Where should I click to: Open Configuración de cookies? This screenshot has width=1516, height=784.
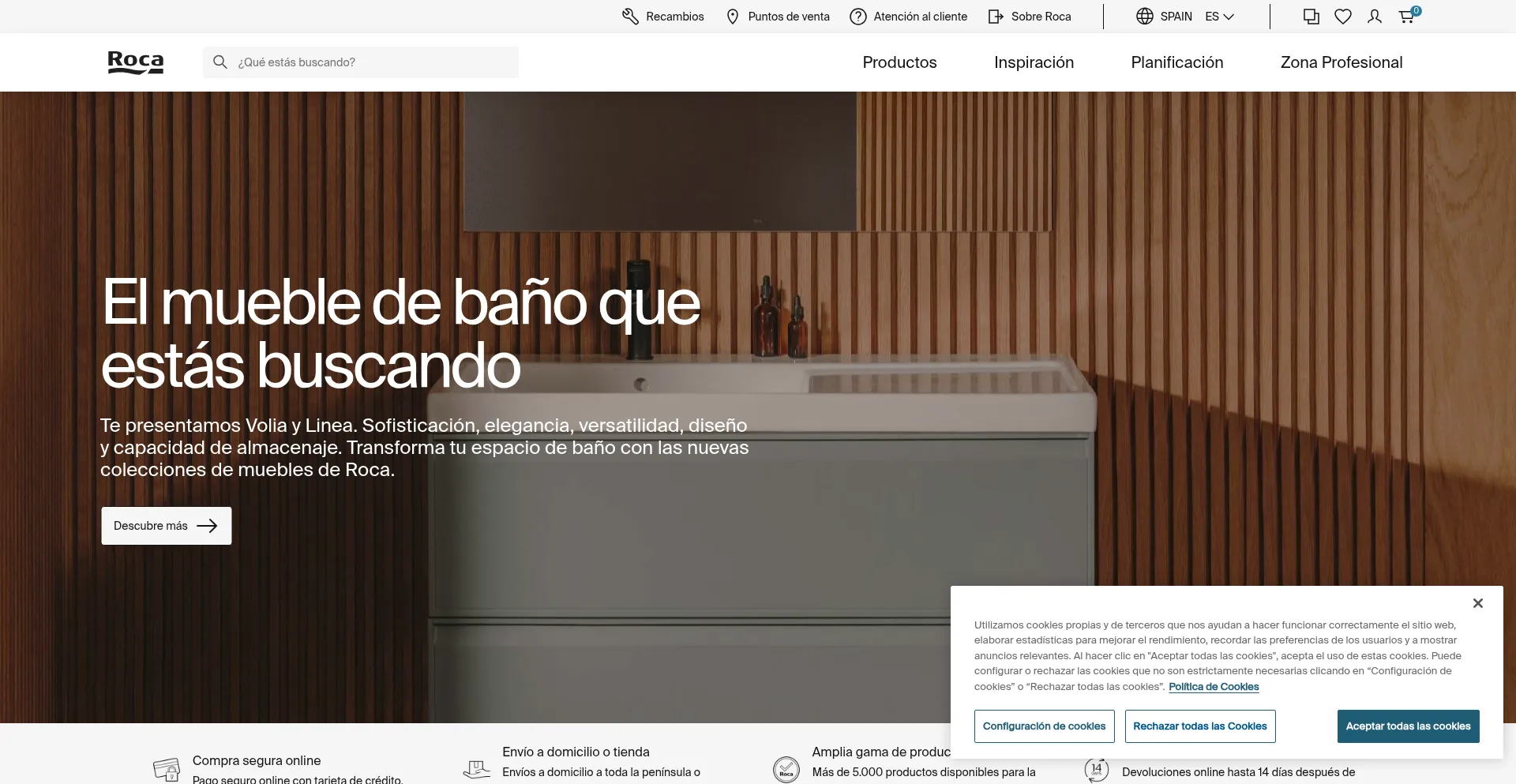pyautogui.click(x=1045, y=726)
